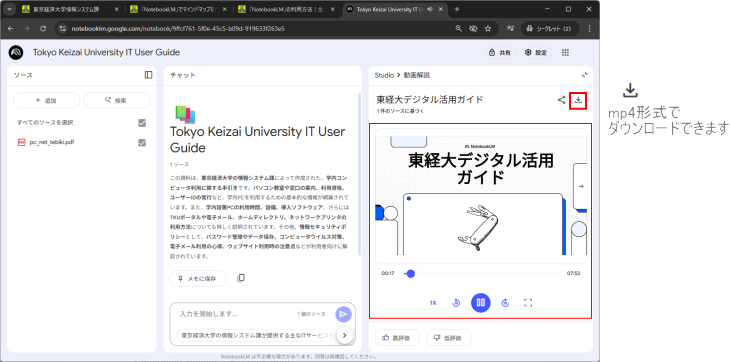Save the summary with メモに保存
Image resolution: width=730 pixels, height=362 pixels.
(x=198, y=279)
